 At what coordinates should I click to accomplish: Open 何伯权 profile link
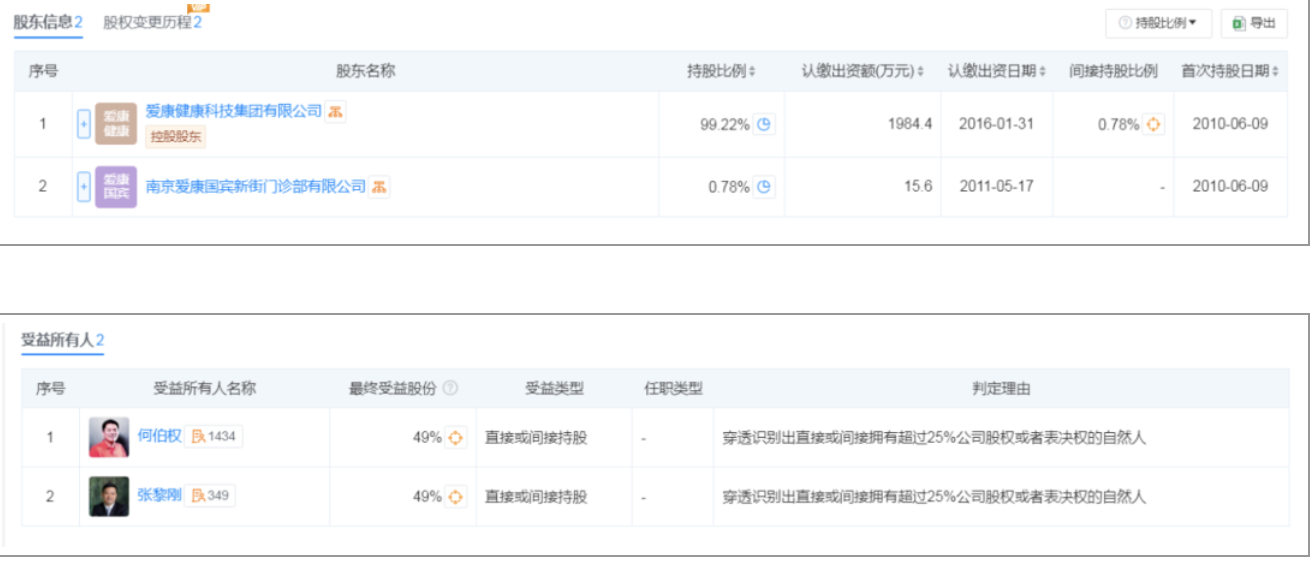(160, 436)
